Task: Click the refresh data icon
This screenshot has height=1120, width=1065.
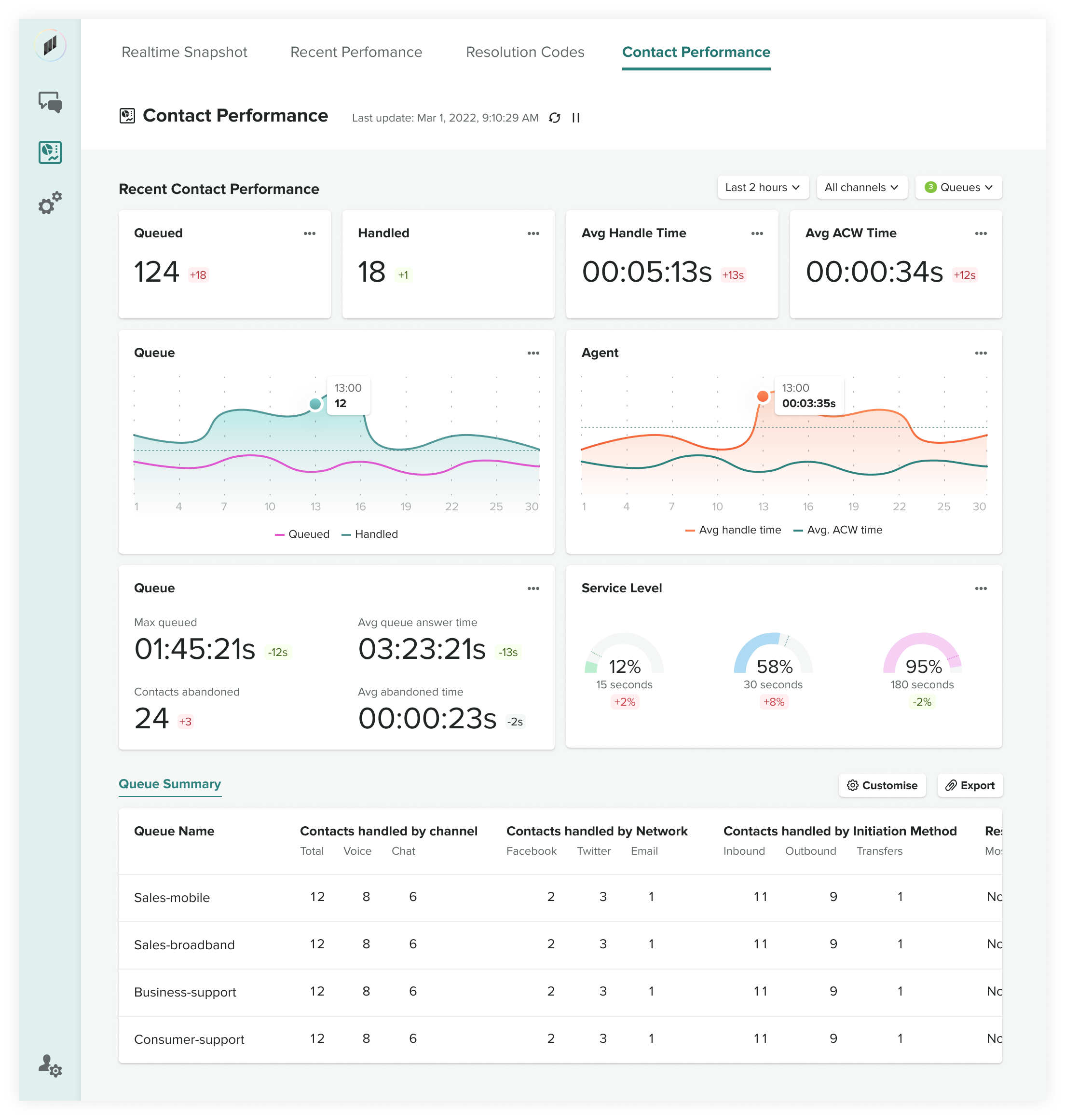Action: click(555, 118)
